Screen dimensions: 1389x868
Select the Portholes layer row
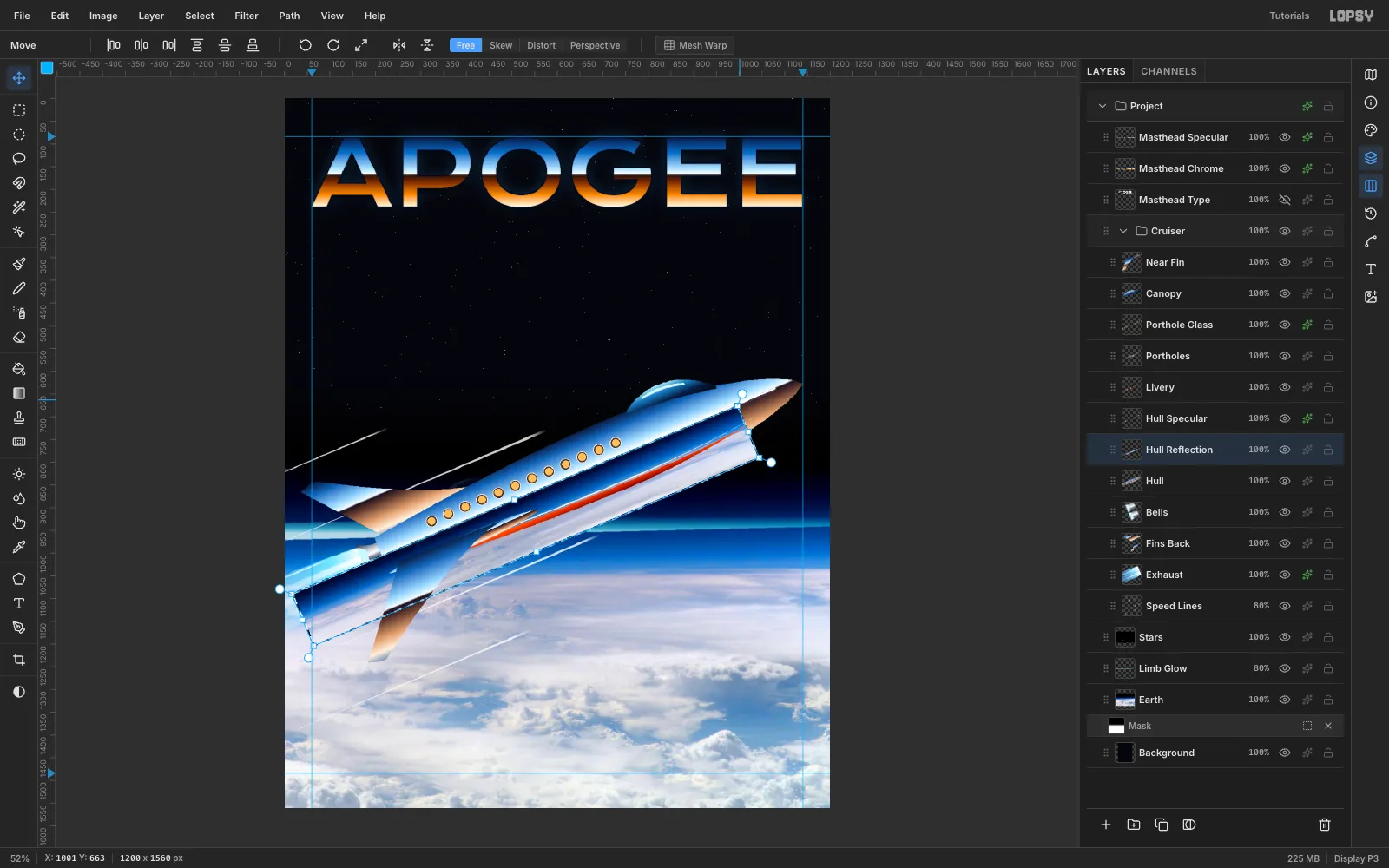coord(1215,356)
